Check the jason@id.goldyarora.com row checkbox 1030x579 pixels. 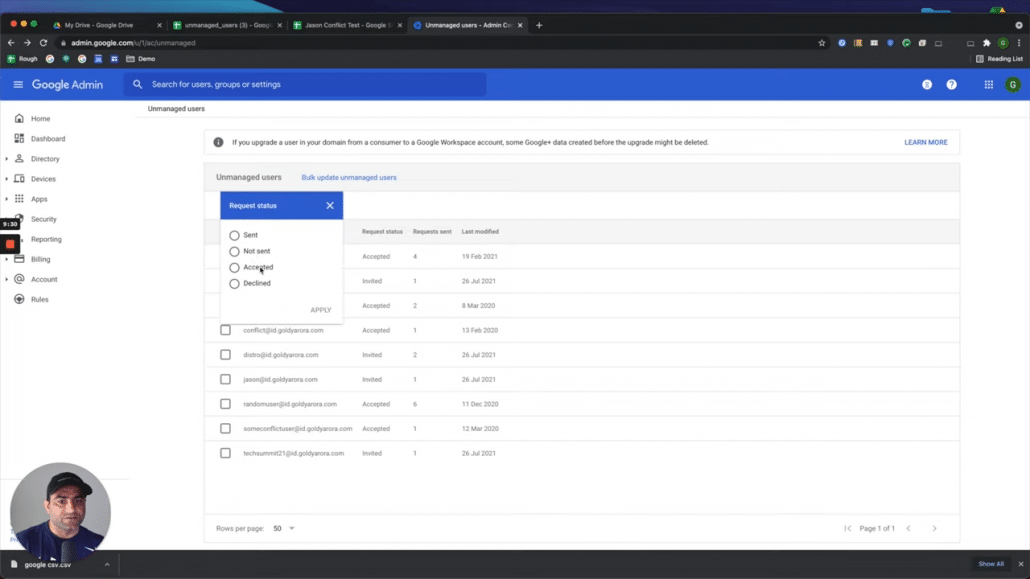click(x=225, y=379)
